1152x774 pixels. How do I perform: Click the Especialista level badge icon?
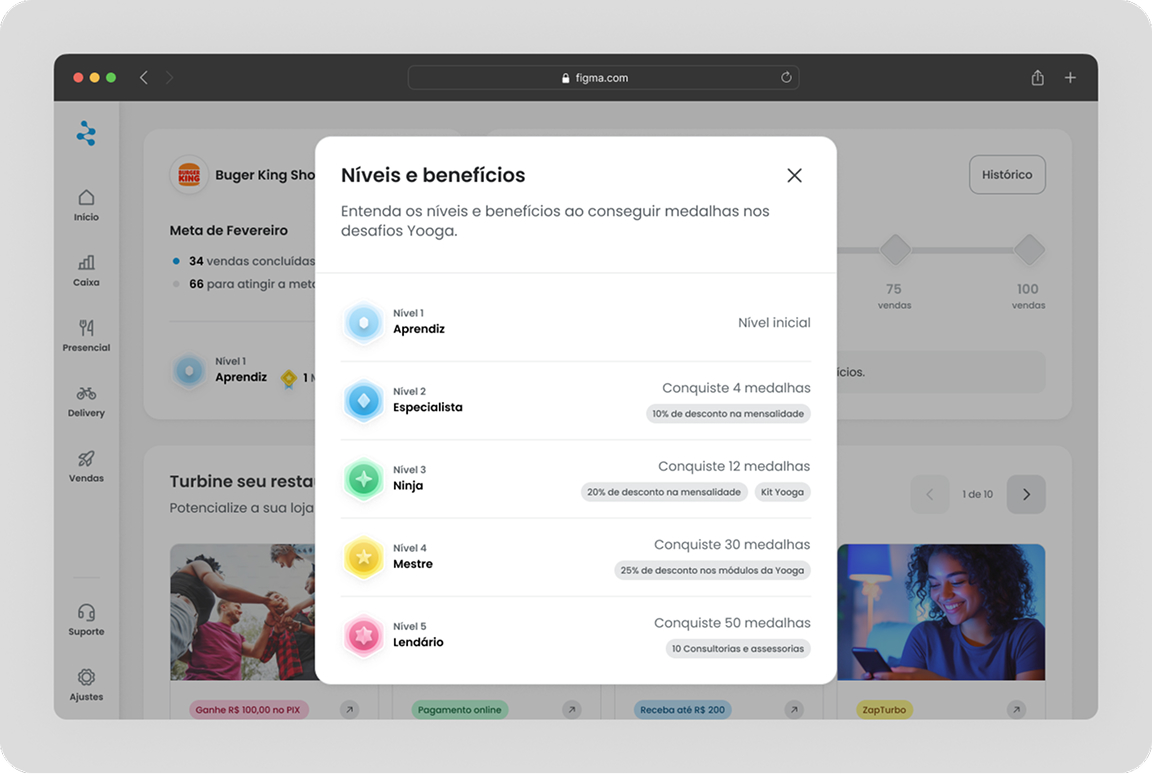363,401
